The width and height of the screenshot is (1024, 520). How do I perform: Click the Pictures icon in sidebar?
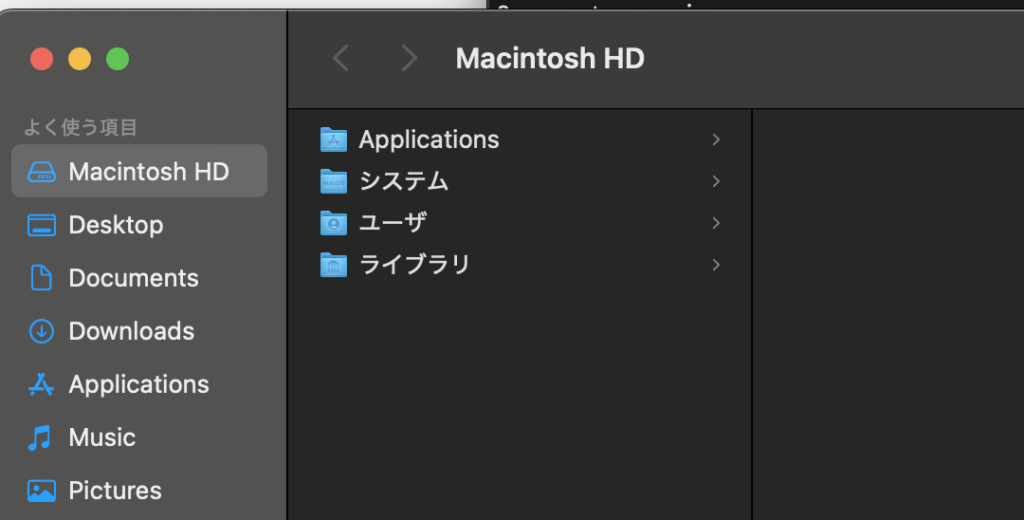41,491
